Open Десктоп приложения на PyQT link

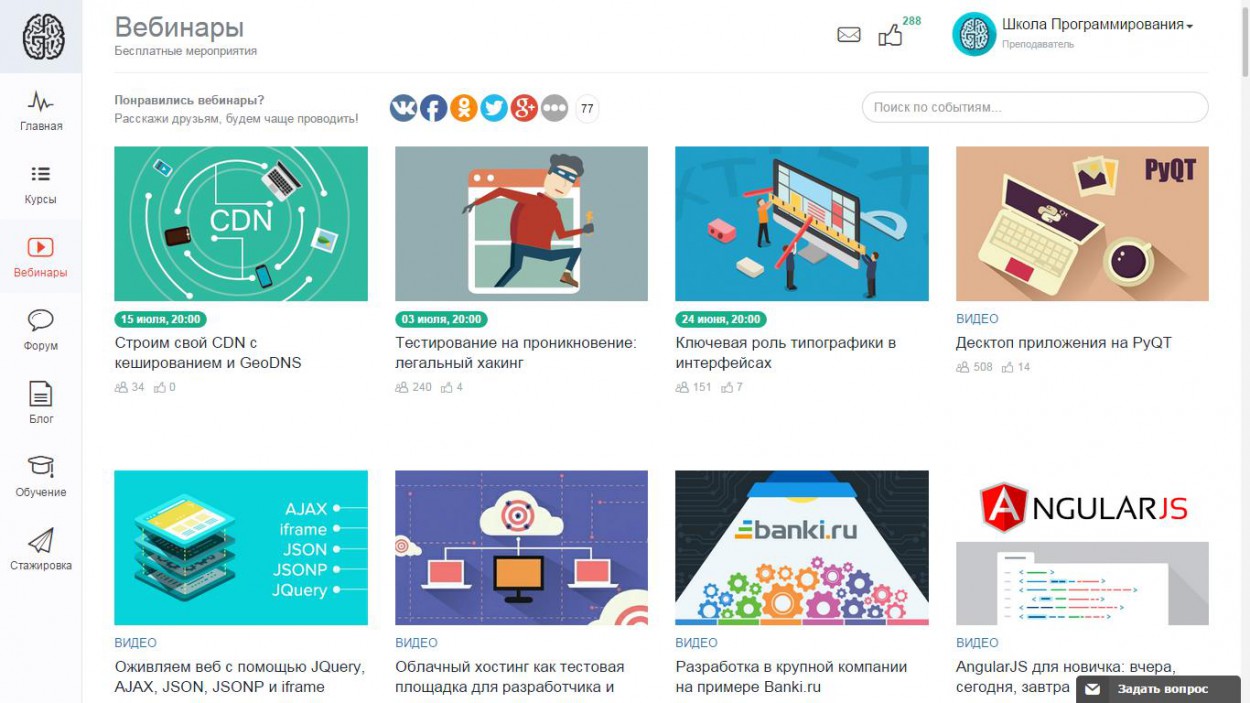[1064, 343]
